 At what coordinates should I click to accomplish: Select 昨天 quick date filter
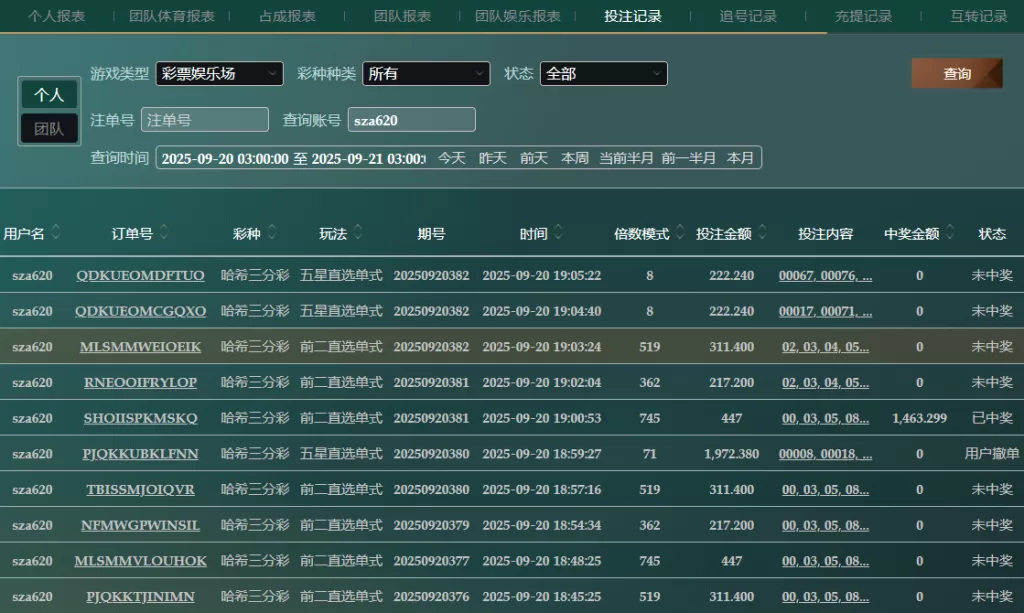click(492, 158)
